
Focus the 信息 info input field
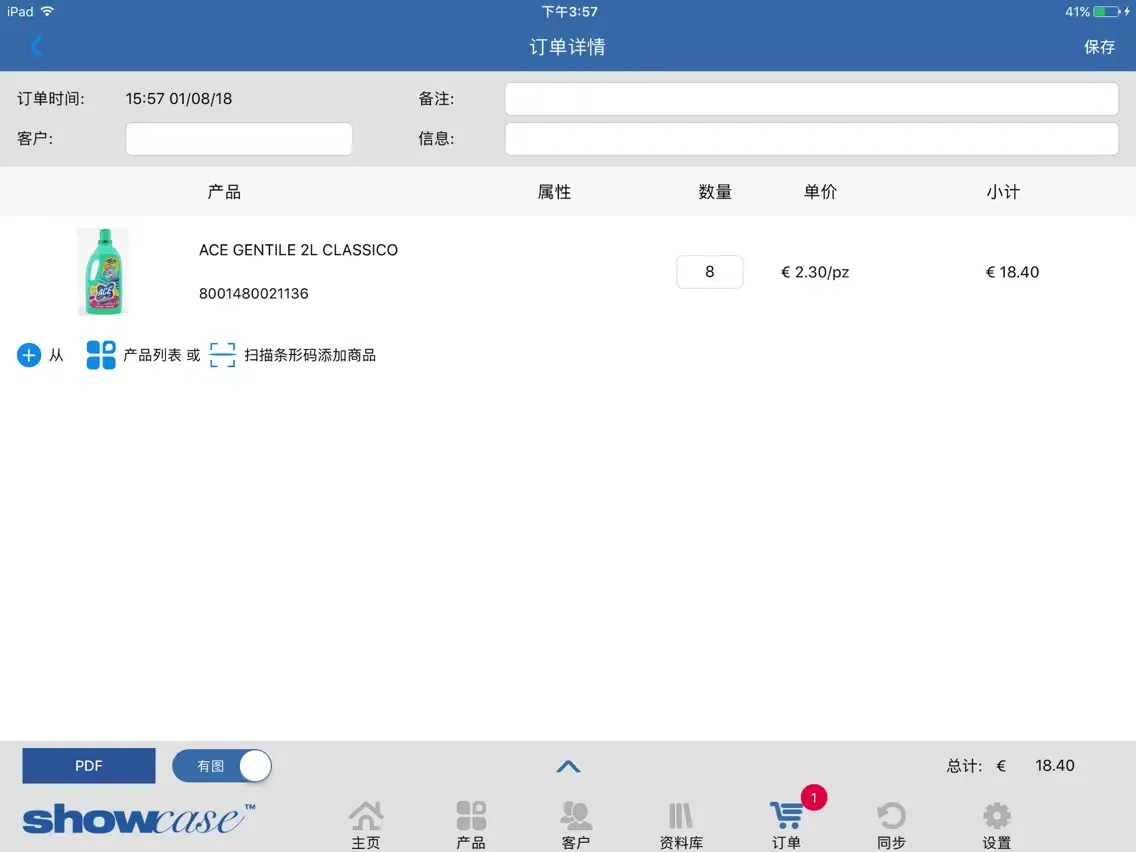point(811,138)
